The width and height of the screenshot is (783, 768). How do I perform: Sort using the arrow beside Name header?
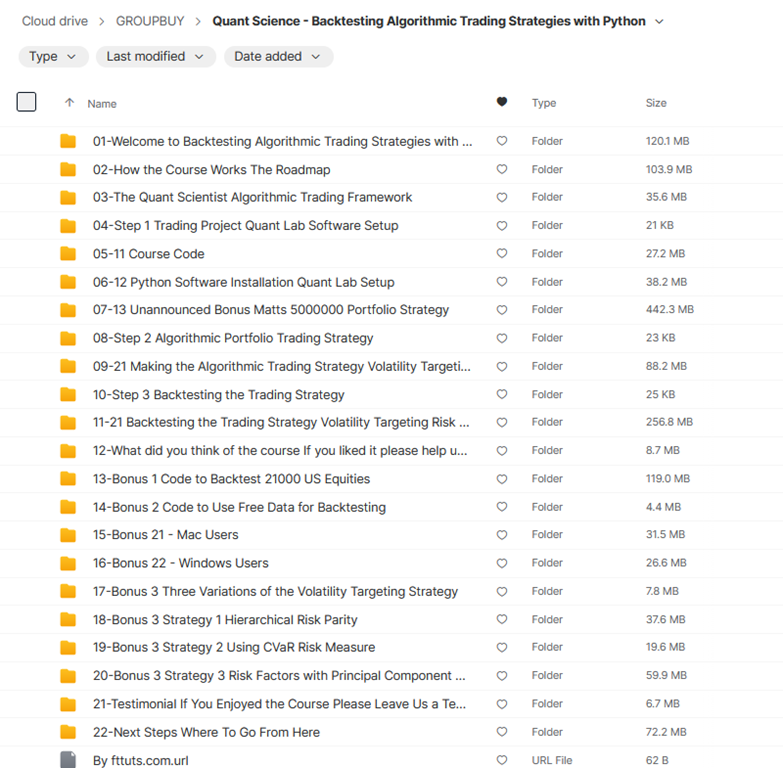tap(69, 103)
